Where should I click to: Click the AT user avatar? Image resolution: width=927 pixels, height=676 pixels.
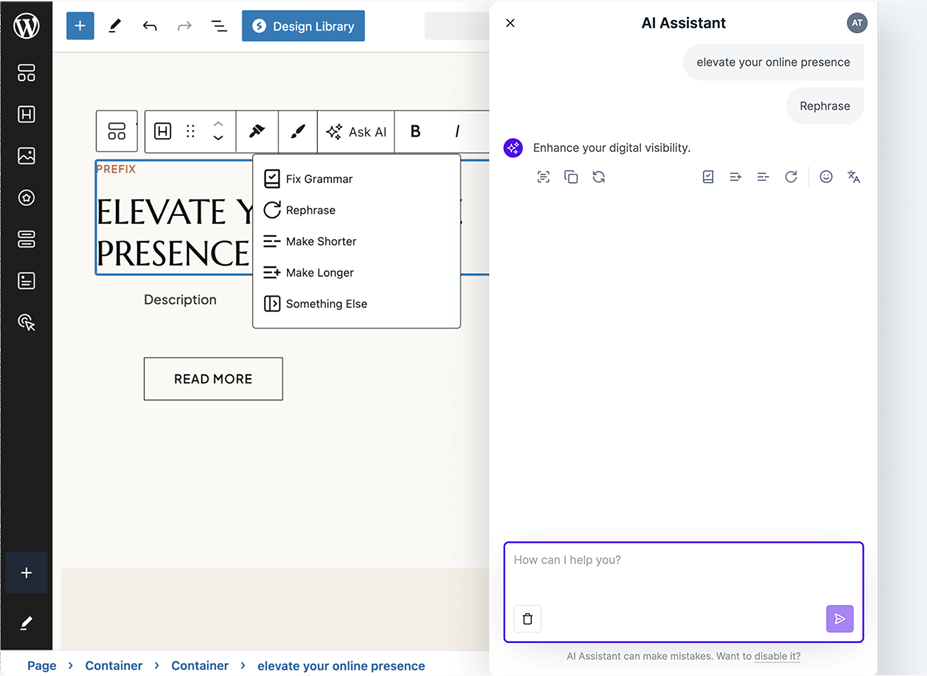[857, 23]
